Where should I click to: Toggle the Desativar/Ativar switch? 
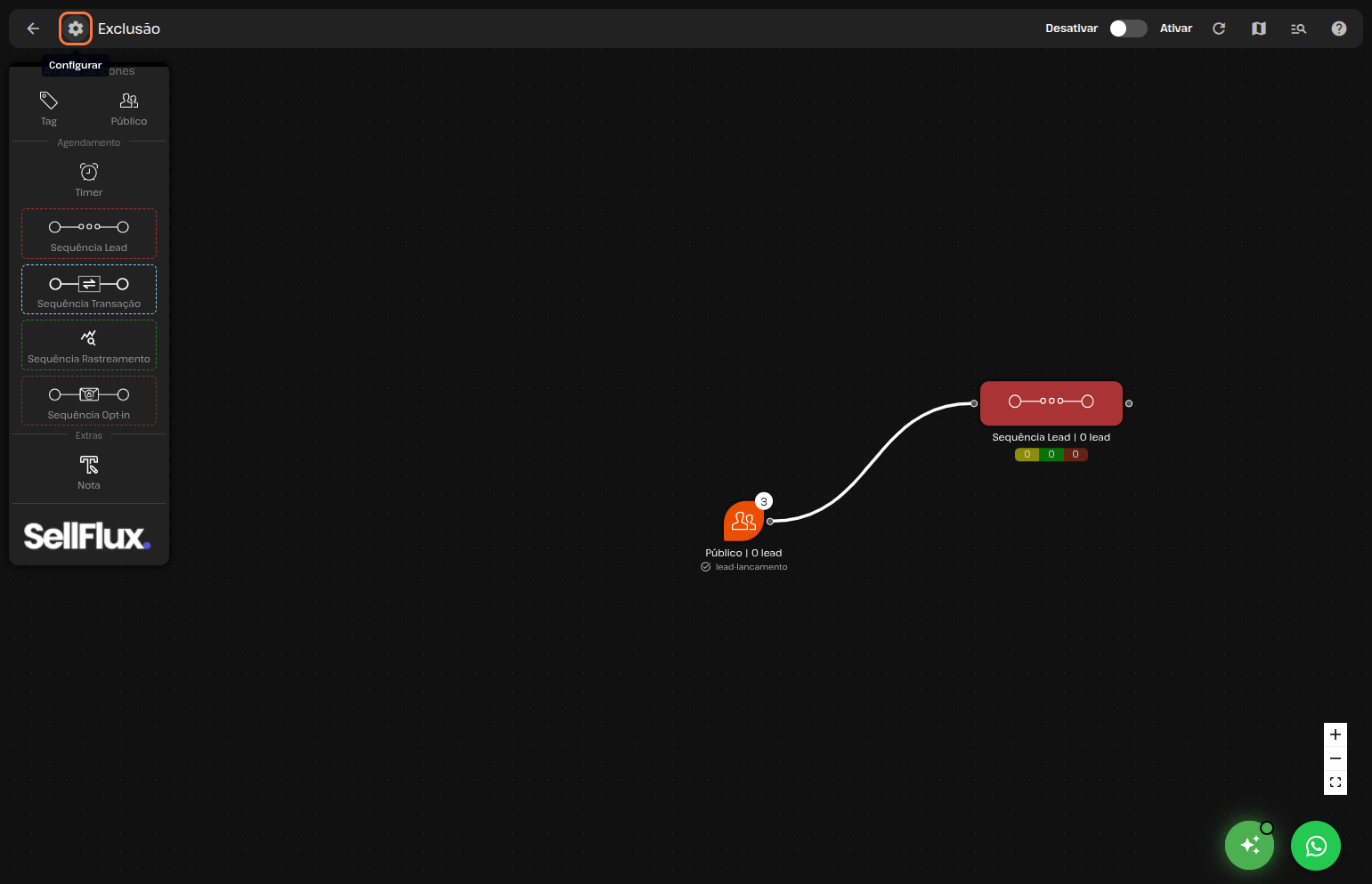(1127, 28)
